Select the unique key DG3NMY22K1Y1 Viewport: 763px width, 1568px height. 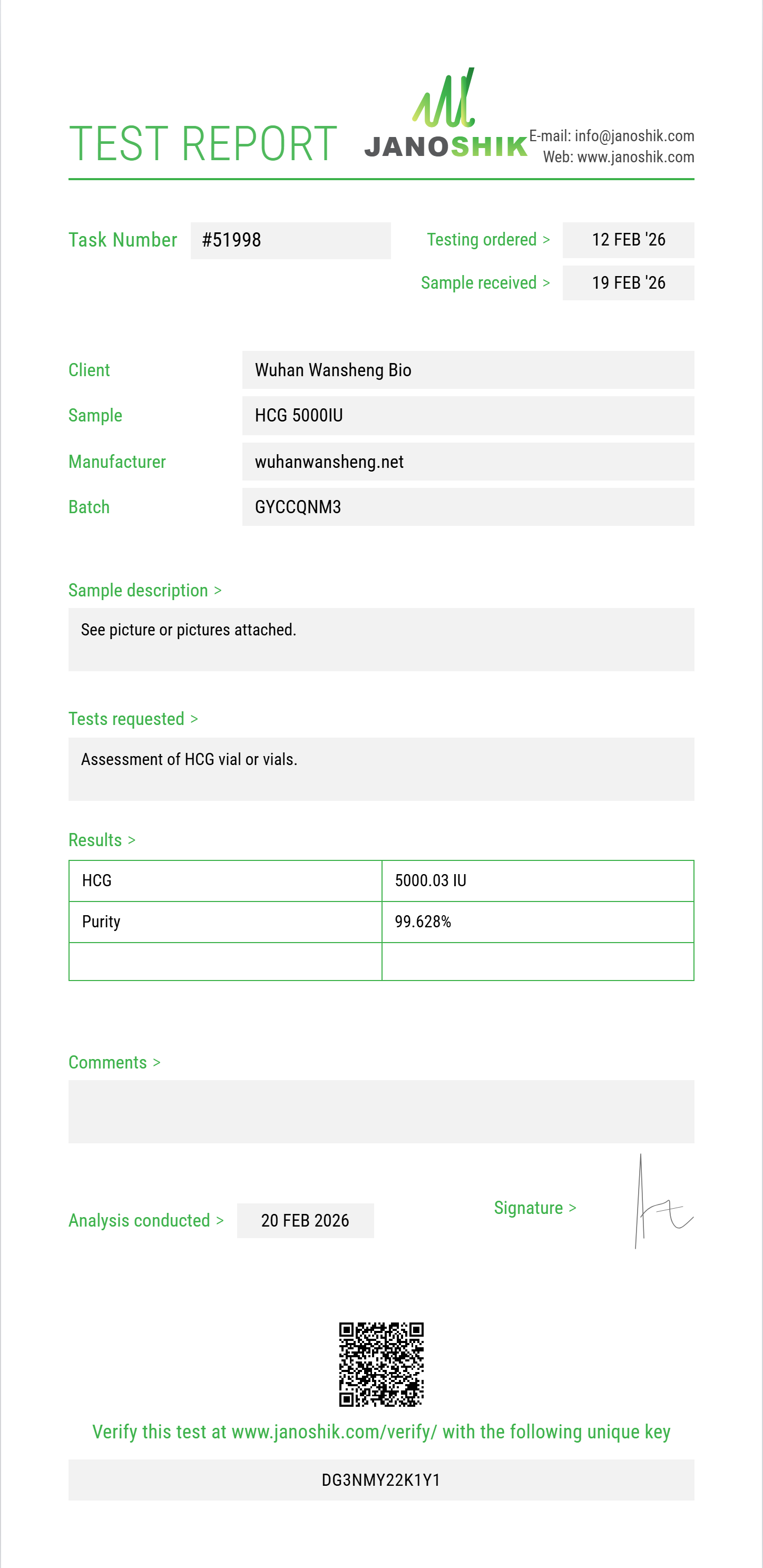381,1479
